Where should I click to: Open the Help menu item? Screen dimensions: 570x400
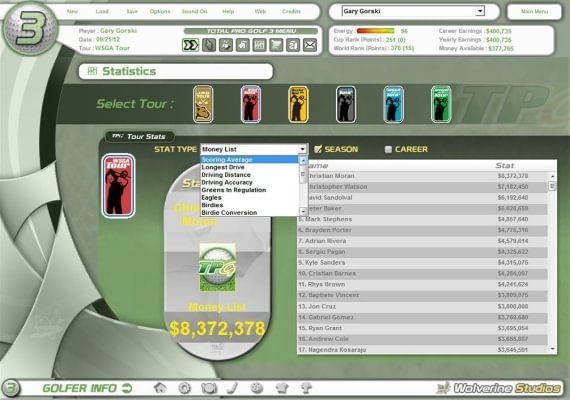[x=228, y=12]
